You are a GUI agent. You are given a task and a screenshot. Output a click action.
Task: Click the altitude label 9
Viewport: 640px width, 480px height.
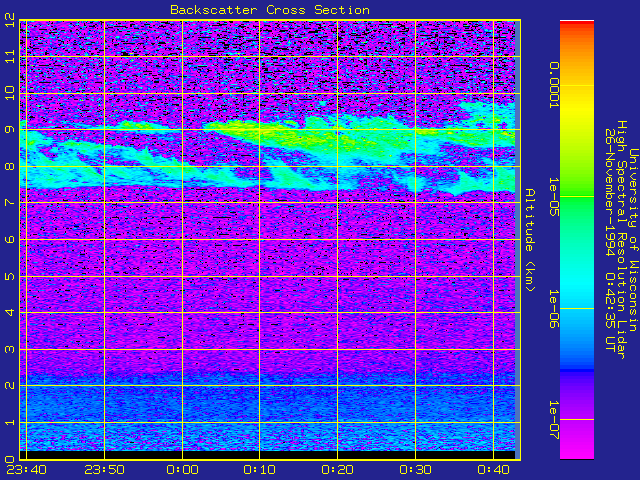[11, 129]
